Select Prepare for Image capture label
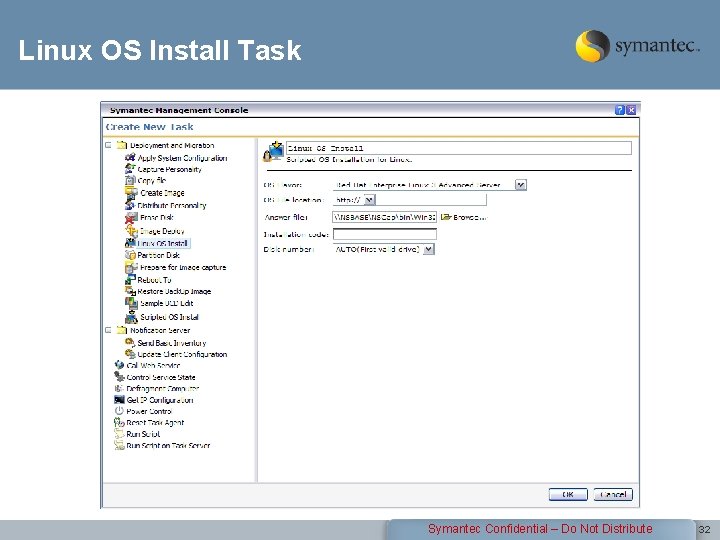The image size is (720, 540). pyautogui.click(x=183, y=267)
